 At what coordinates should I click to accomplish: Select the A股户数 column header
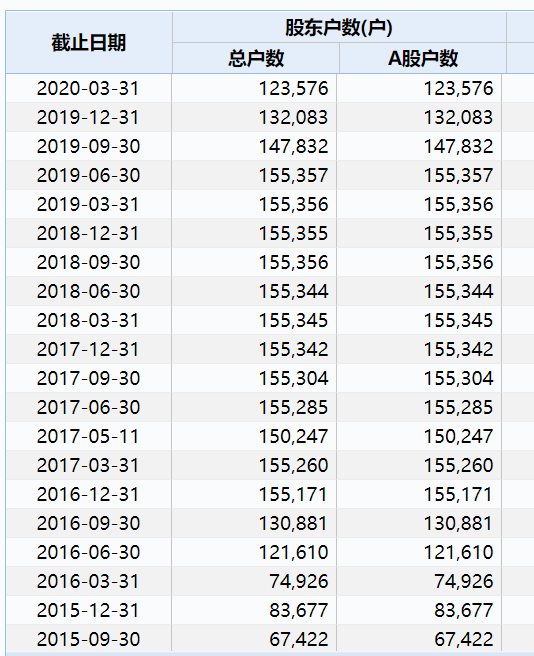[423, 58]
